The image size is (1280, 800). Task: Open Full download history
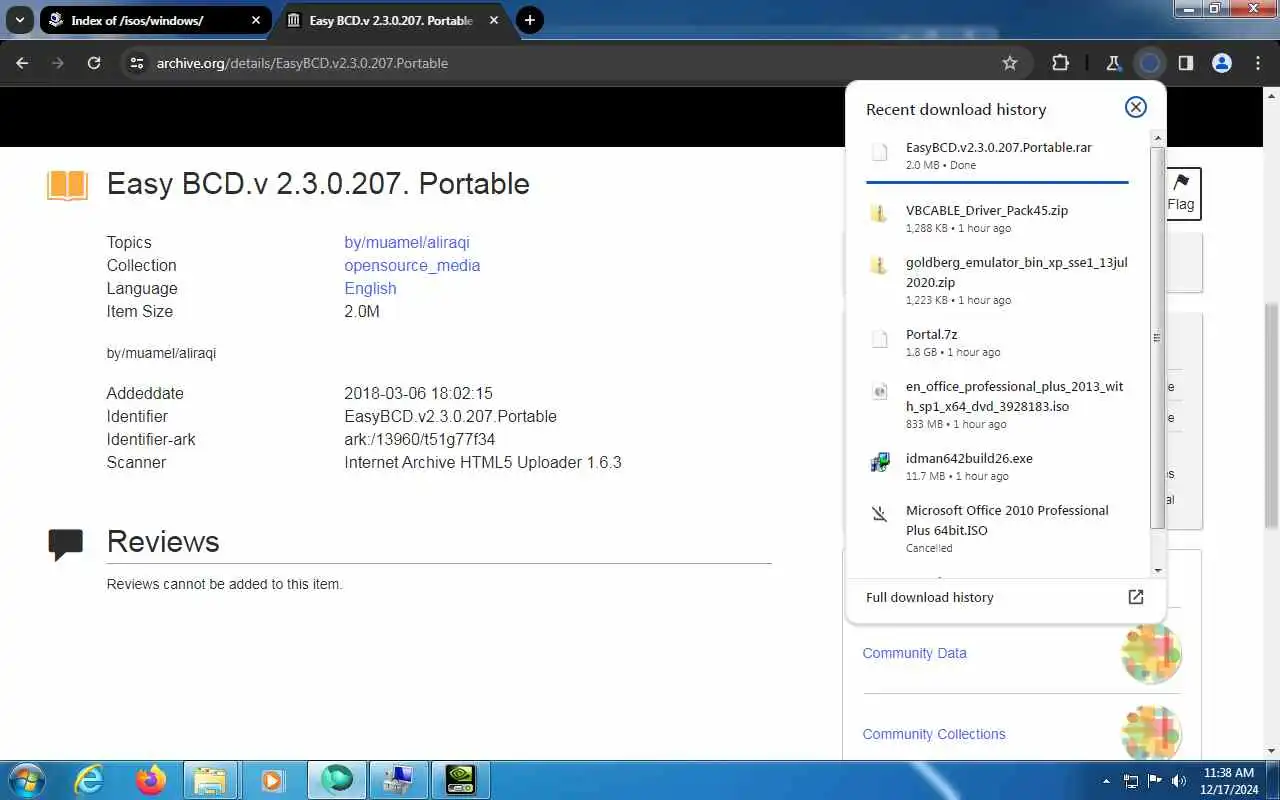1005,597
